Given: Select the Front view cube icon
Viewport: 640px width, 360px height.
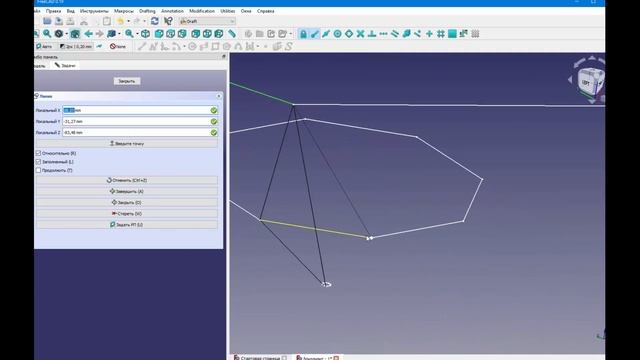Looking at the screenshot, I should click(x=159, y=34).
